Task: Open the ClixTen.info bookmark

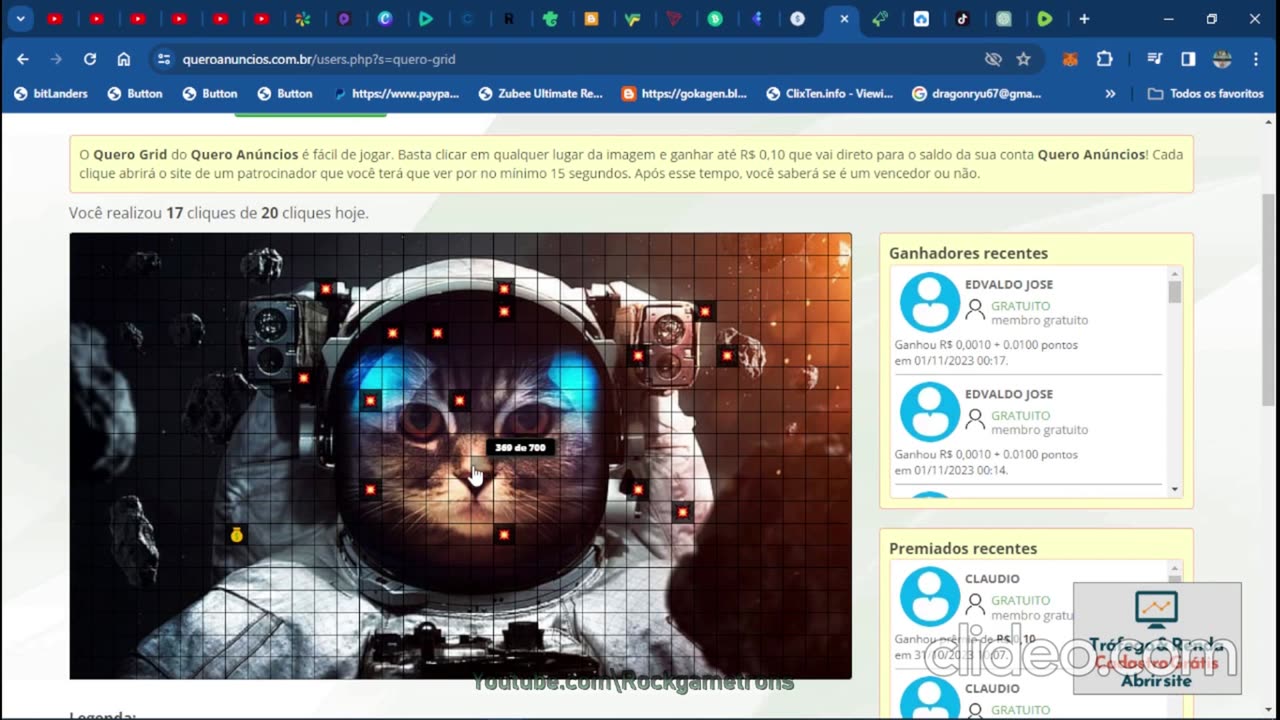Action: tap(829, 93)
